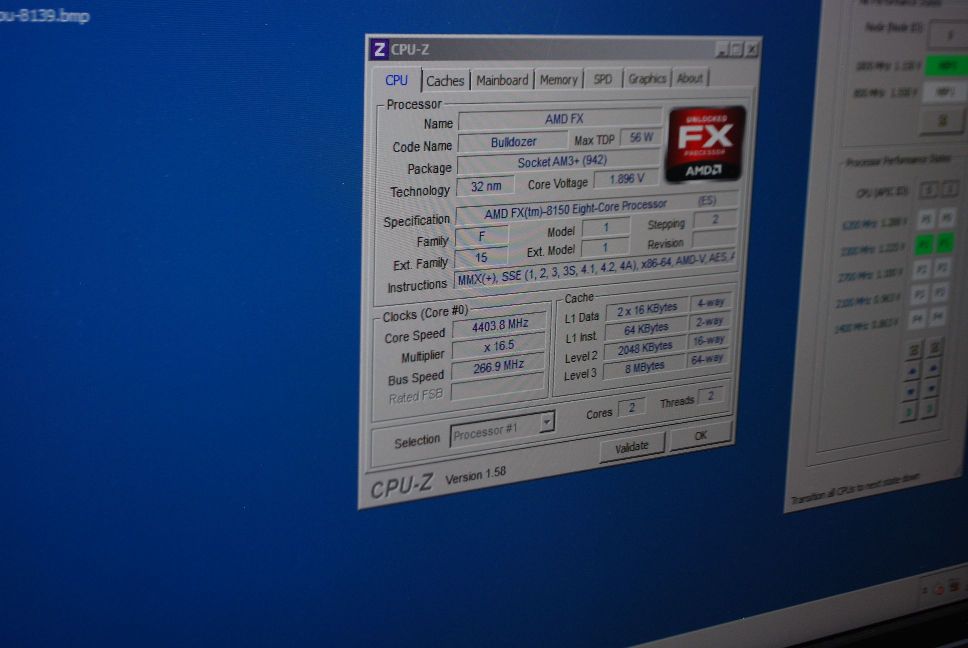968x648 pixels.
Task: Open the Caches tab
Action: coord(444,81)
